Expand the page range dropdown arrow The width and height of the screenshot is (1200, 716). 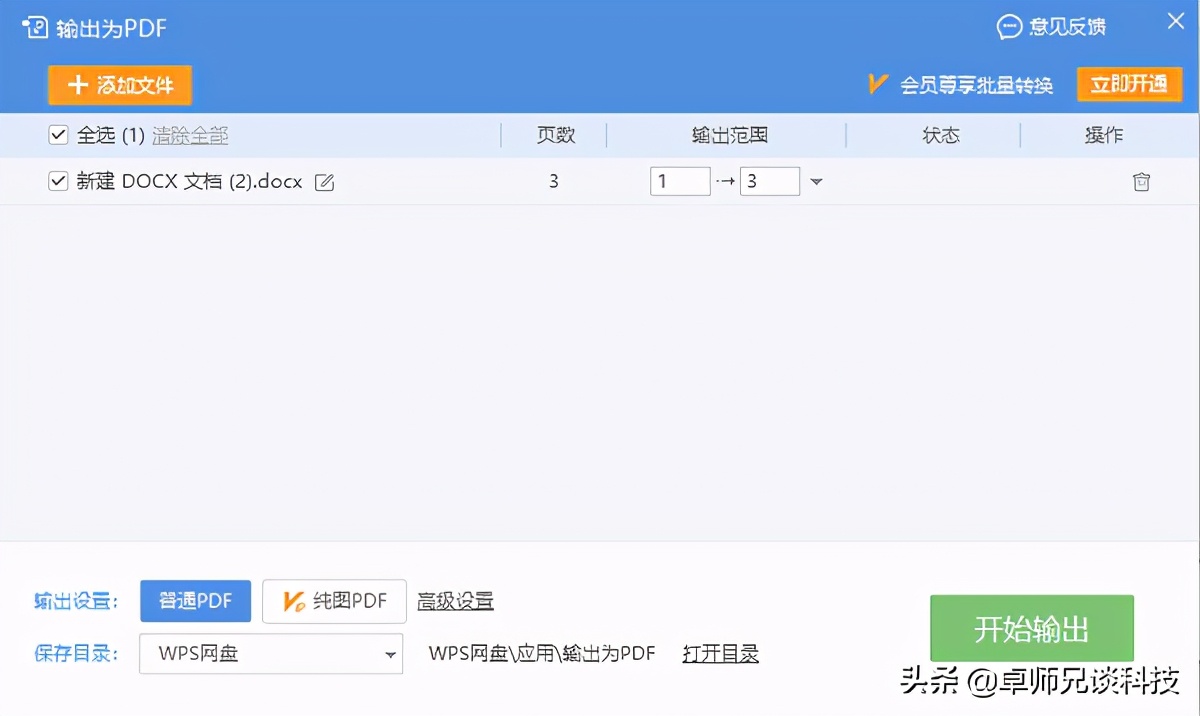click(816, 181)
